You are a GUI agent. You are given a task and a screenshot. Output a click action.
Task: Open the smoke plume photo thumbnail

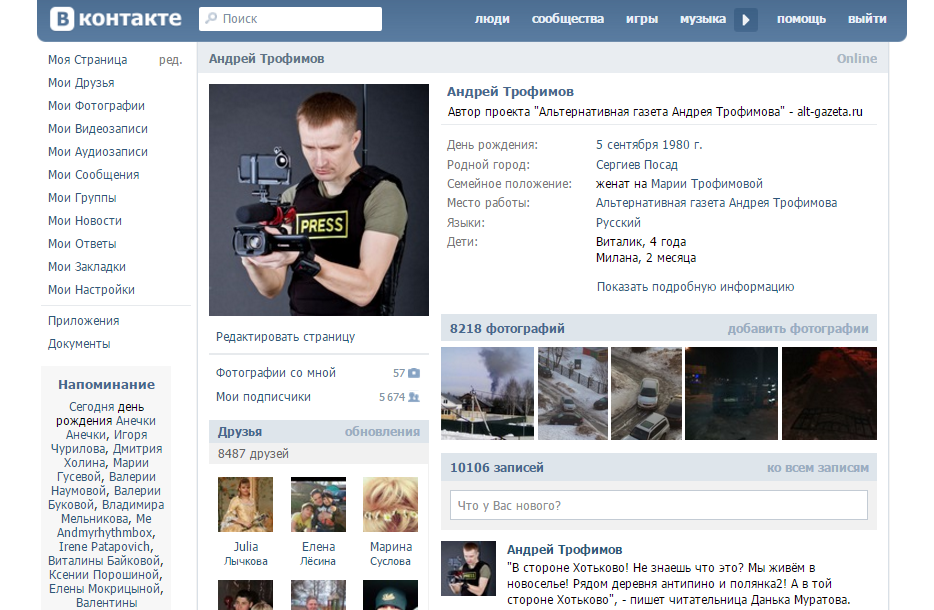tap(487, 393)
